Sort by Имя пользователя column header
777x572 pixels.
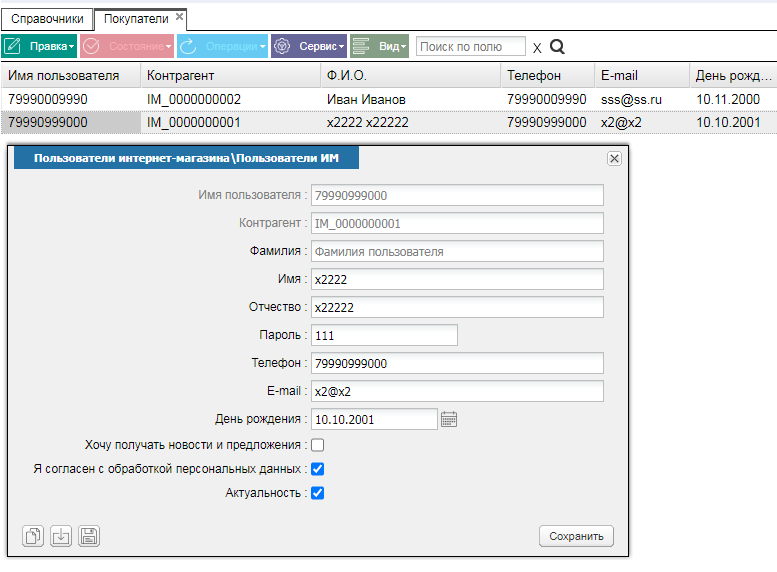71,75
